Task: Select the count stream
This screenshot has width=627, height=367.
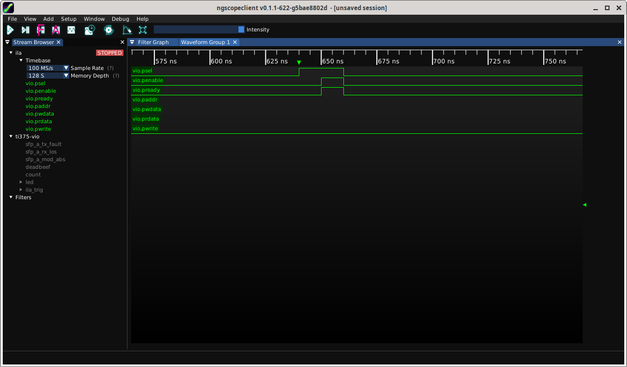Action: (x=33, y=174)
